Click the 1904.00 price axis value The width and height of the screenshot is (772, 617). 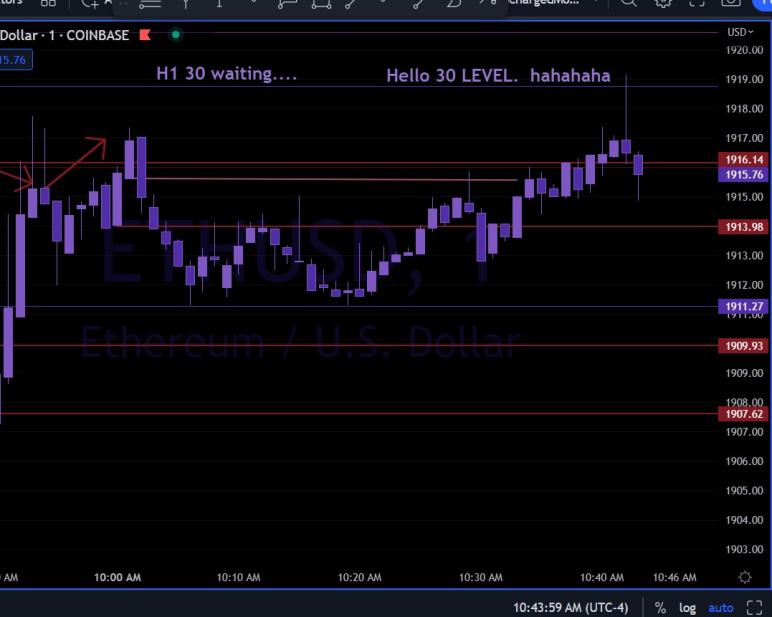click(744, 520)
